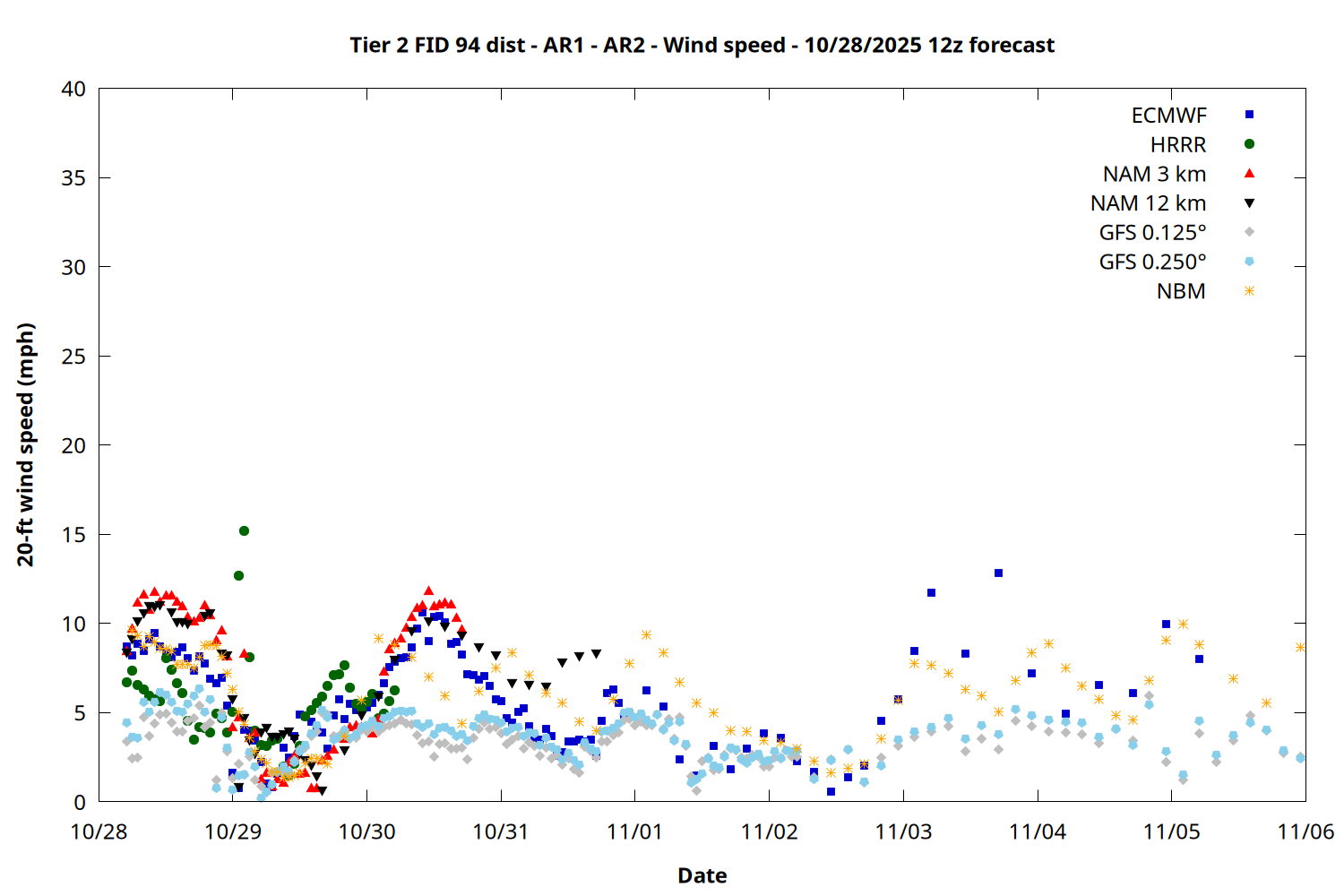
Task: Click the NBM orange asterisk legend marker
Action: pyautogui.click(x=1249, y=291)
